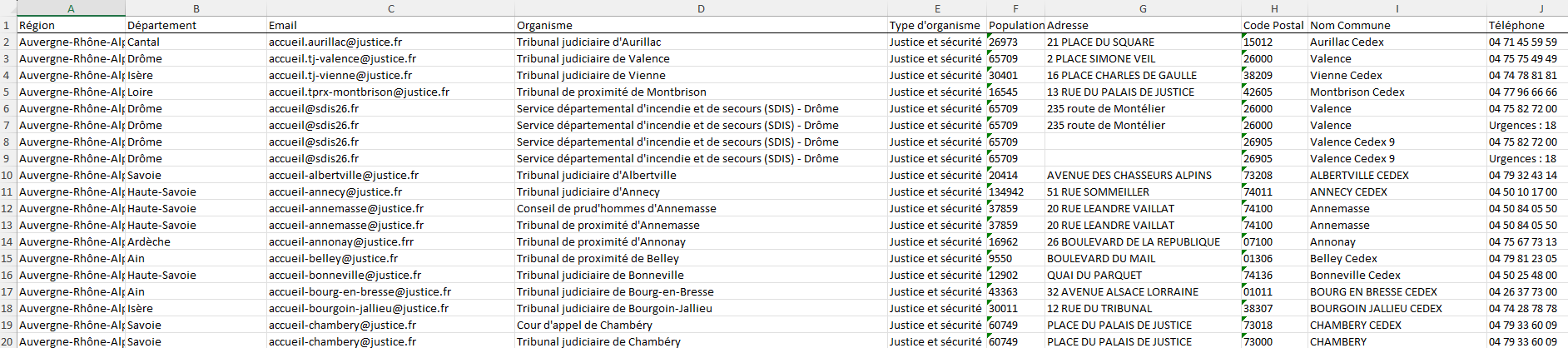Select the 'Cantal' department cell
This screenshot has height=348, width=1568.
click(196, 42)
